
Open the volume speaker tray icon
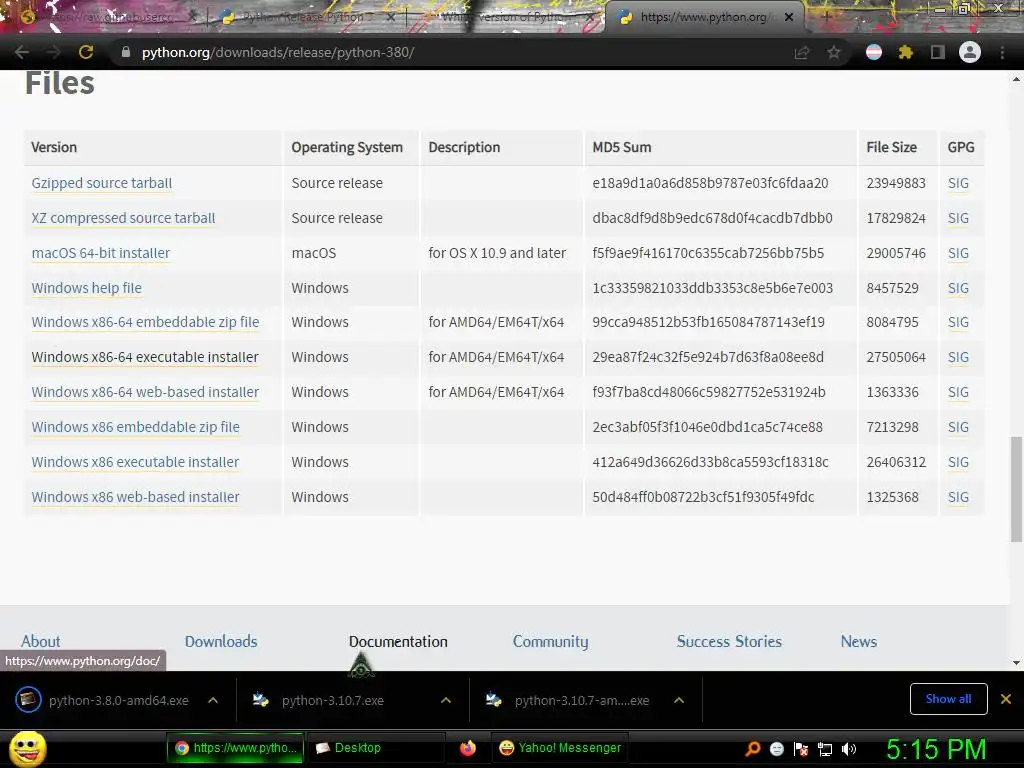click(848, 748)
